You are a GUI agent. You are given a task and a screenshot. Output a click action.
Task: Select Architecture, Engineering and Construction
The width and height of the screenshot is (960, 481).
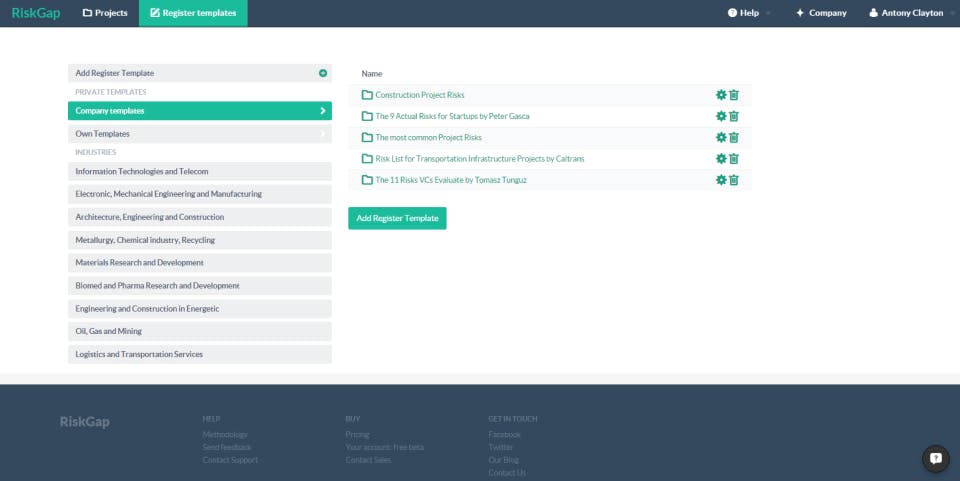200,217
